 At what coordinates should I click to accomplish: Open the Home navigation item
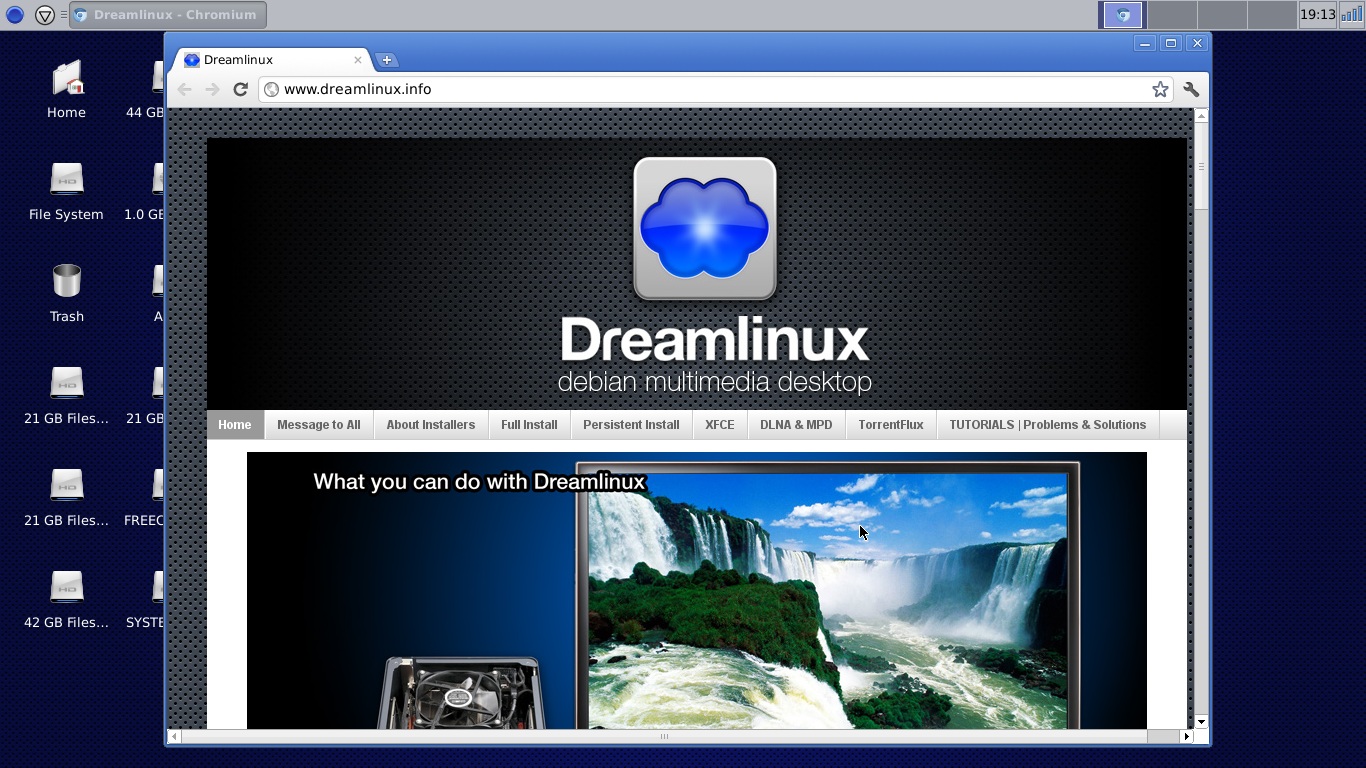point(235,425)
